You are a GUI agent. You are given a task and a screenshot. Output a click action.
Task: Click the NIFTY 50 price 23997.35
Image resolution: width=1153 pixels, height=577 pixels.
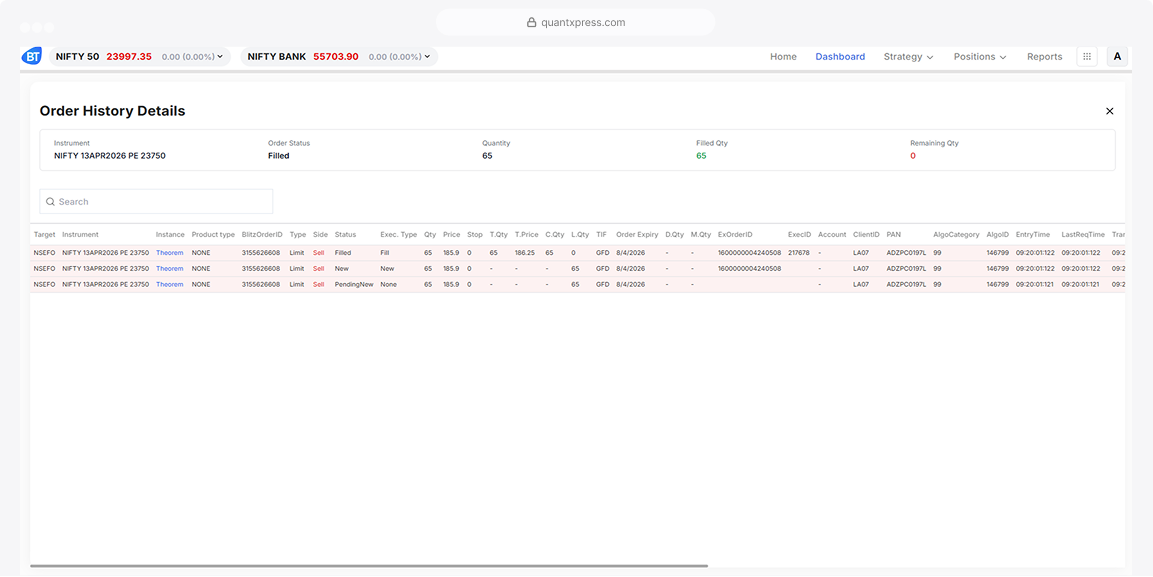point(129,57)
